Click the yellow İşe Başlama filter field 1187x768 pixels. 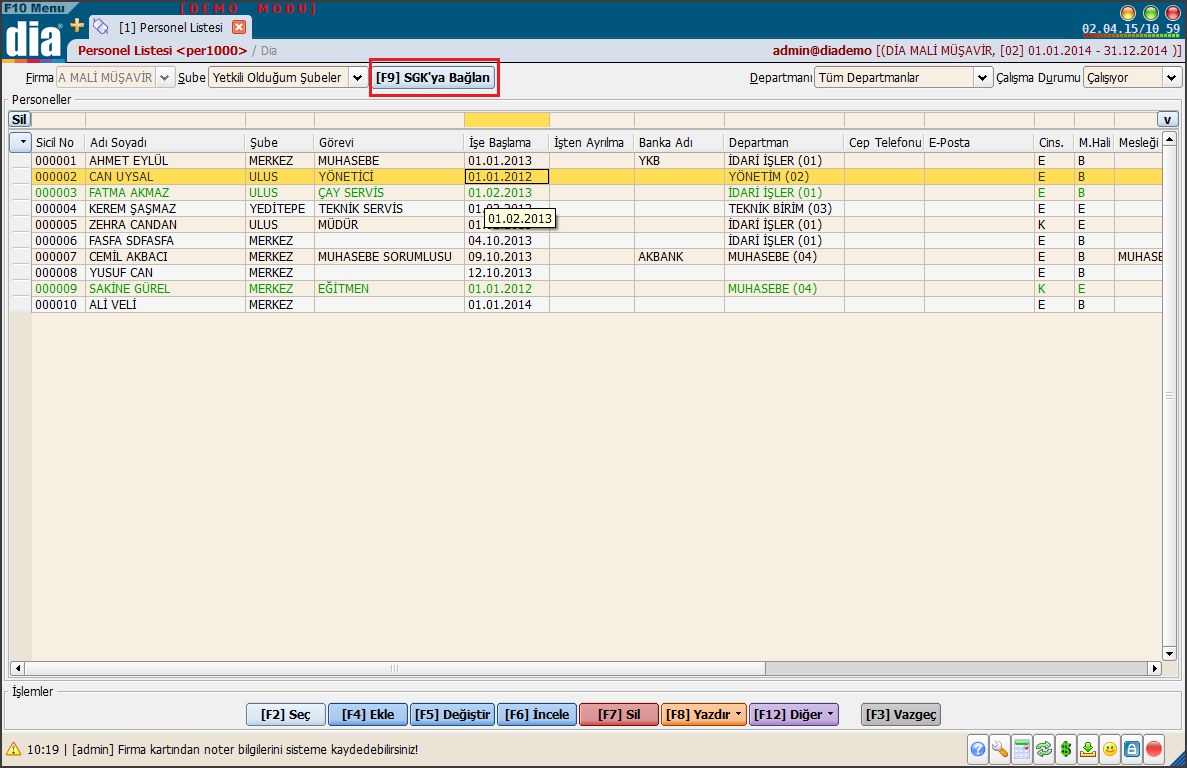click(506, 120)
